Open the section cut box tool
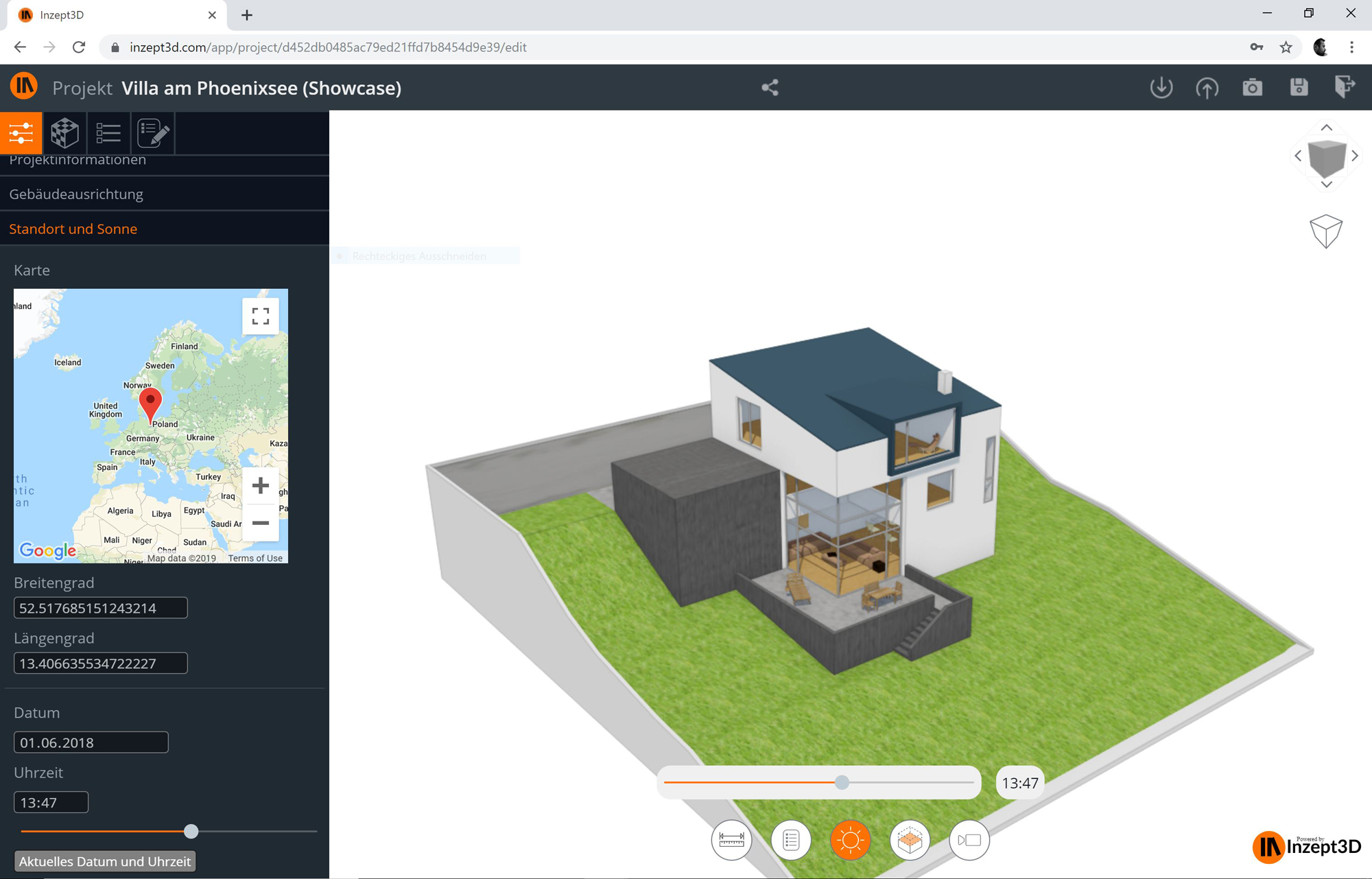 click(x=910, y=839)
